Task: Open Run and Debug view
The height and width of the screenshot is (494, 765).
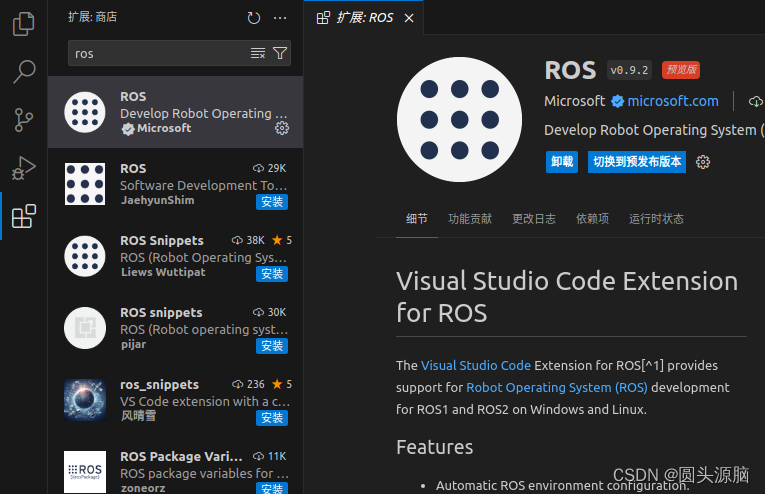Action: click(x=23, y=168)
